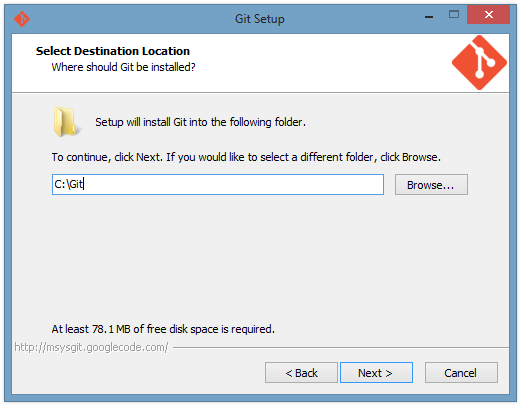Click 'Setup will install Git' message text
Viewport: 521px width, 406px height.
click(x=200, y=122)
